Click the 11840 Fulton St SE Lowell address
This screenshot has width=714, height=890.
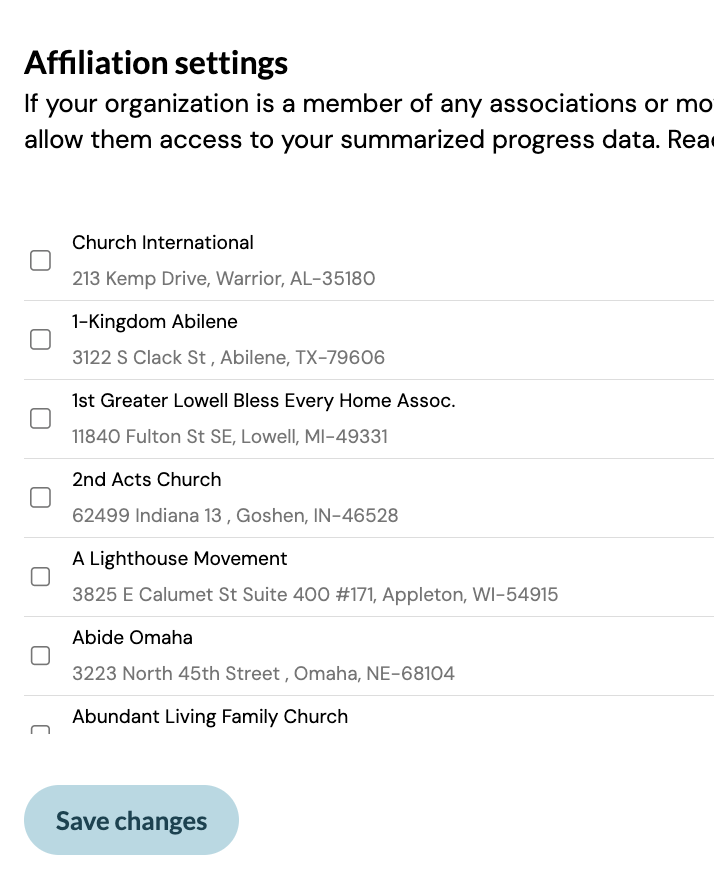click(230, 437)
